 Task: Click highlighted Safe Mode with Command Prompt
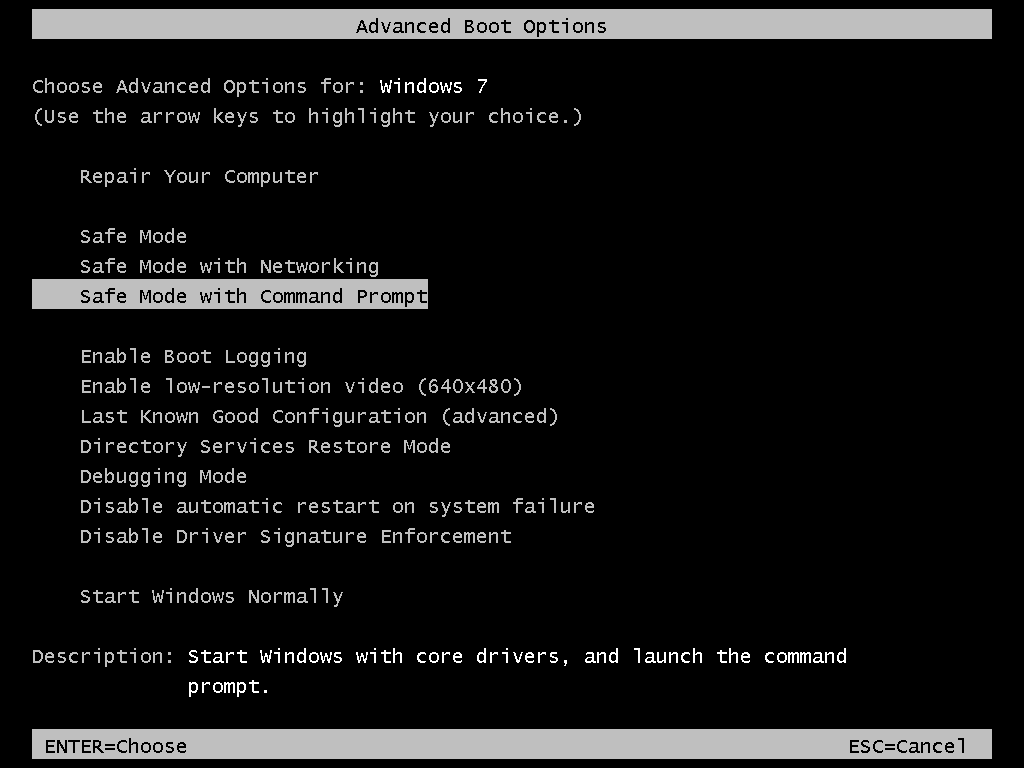click(253, 296)
